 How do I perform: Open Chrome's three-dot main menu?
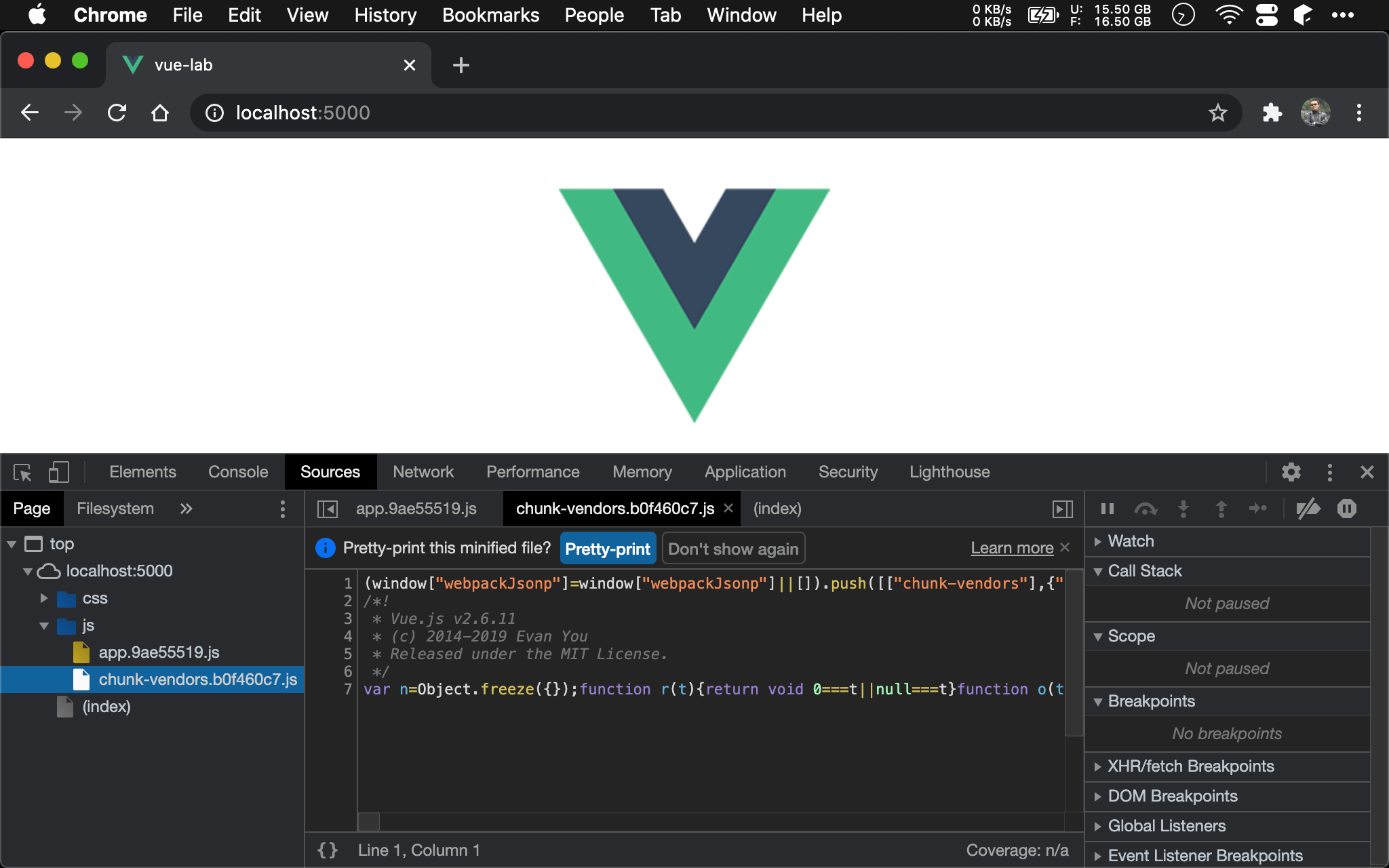point(1359,113)
